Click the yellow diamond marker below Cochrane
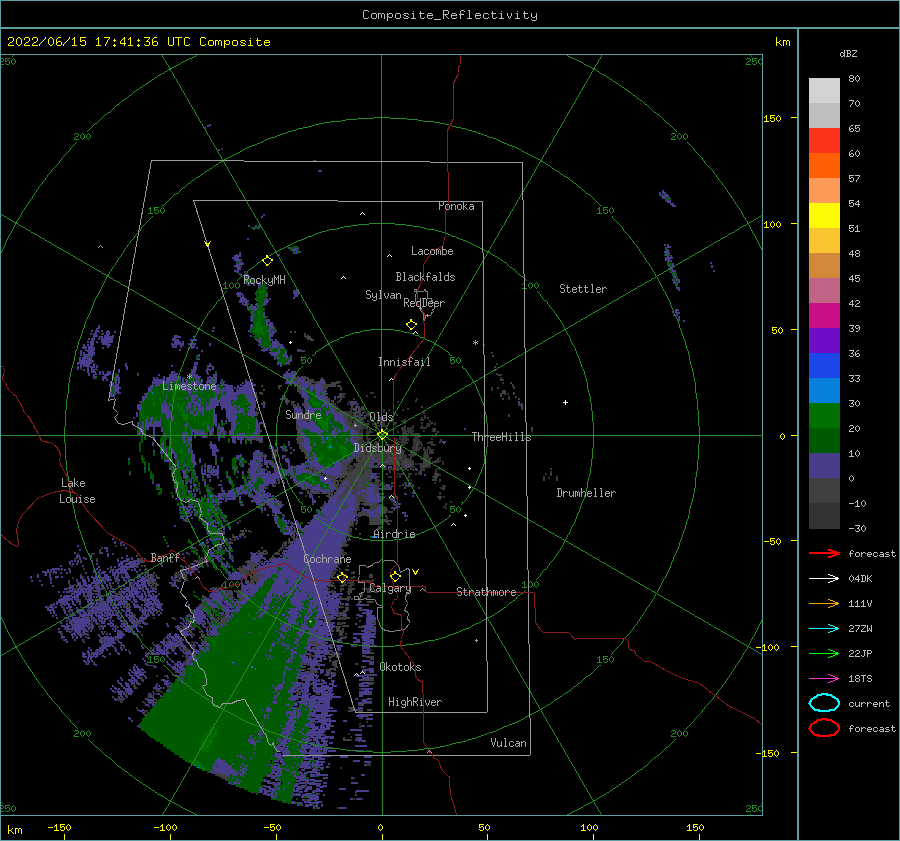This screenshot has height=841, width=900. (342, 577)
